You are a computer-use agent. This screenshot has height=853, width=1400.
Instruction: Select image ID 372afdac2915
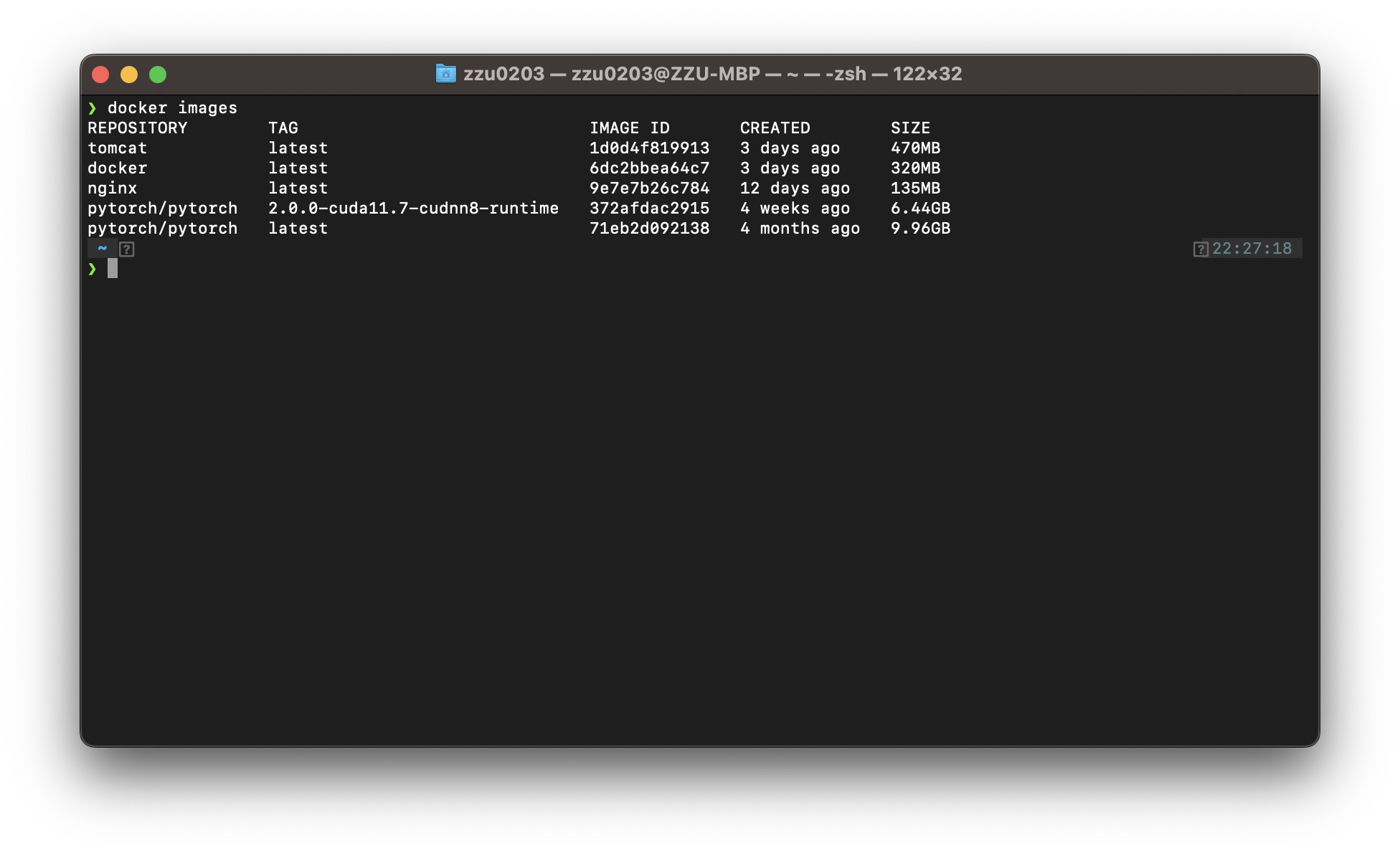point(649,209)
